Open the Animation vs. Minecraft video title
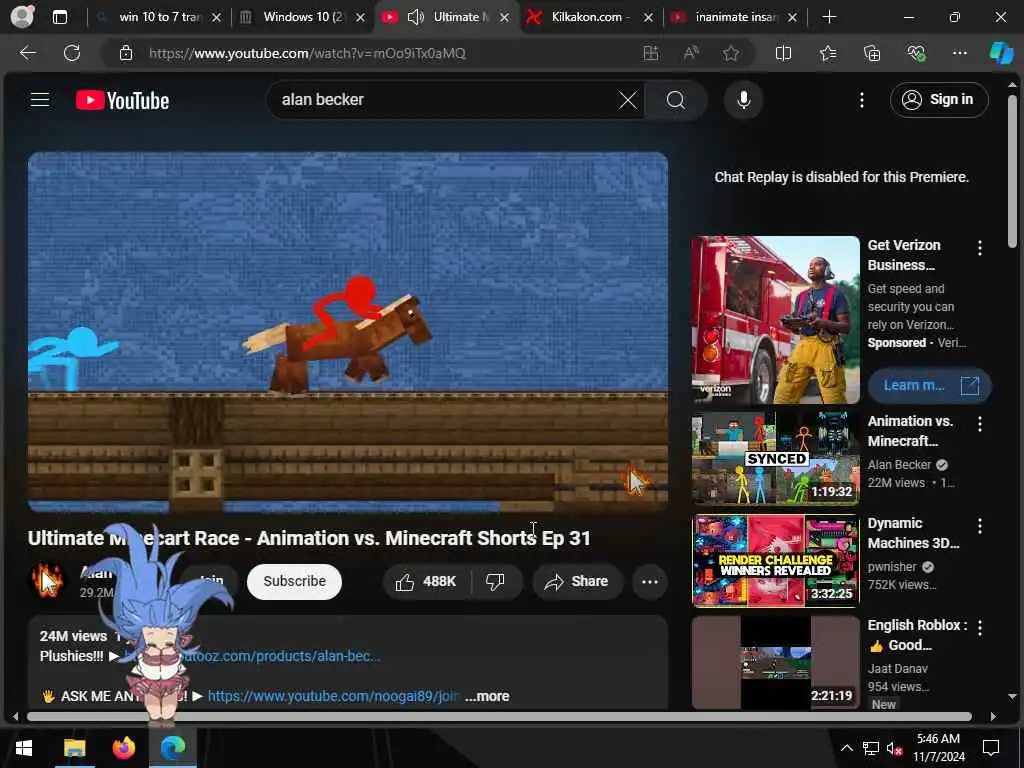 910,431
